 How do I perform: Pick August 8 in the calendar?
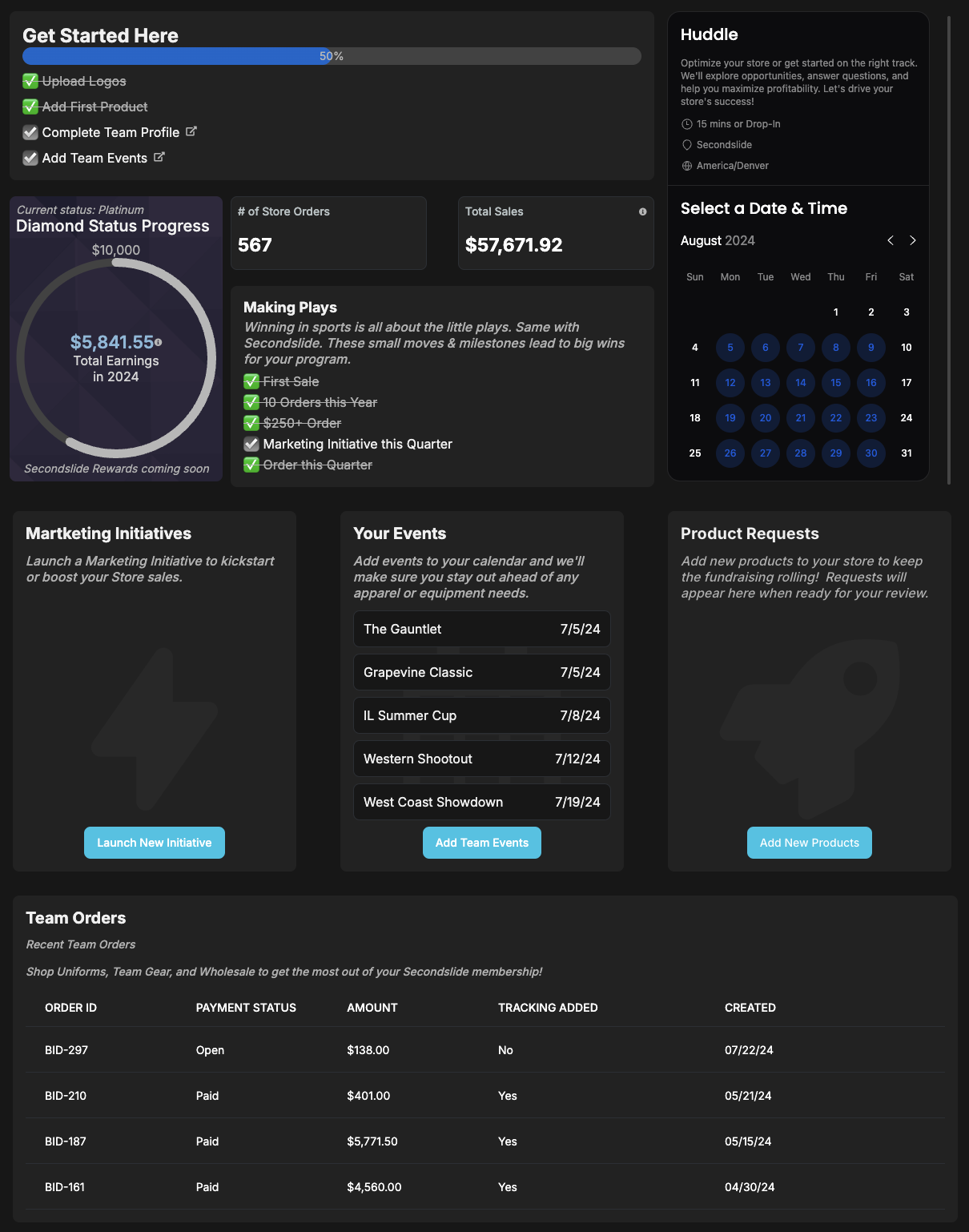point(836,348)
